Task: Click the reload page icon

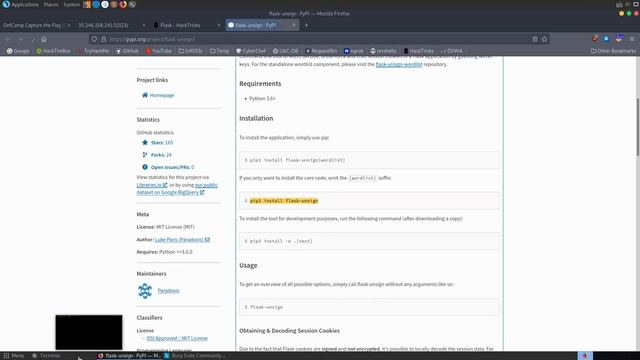Action: point(32,39)
